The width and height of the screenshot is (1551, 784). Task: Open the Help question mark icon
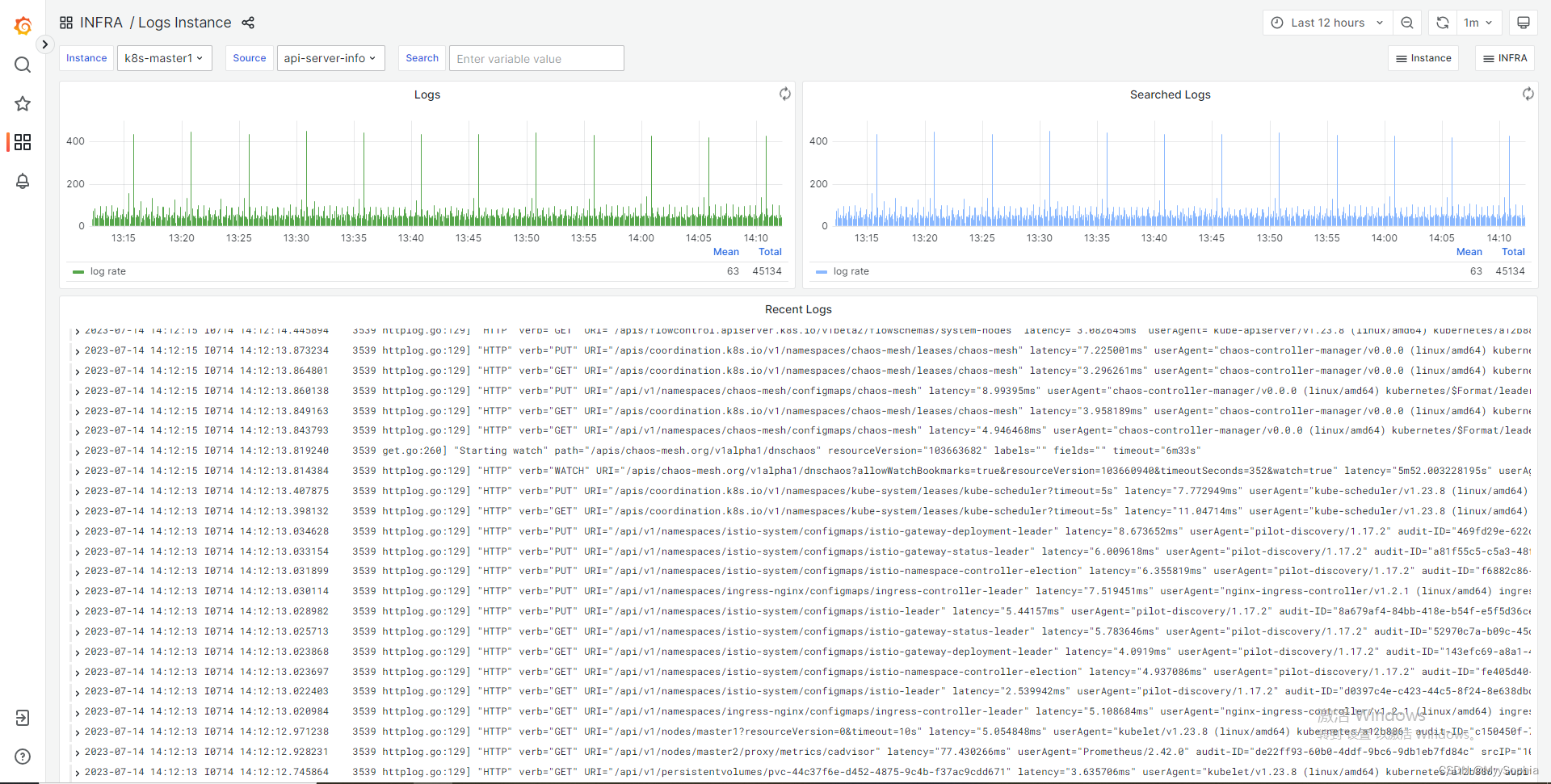click(x=23, y=757)
